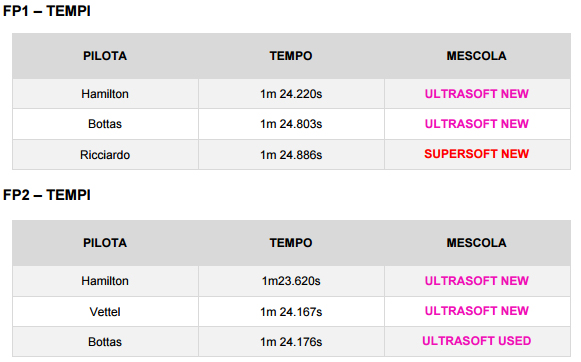The image size is (581, 362).
Task: Select the PILOTA header in FP2 table
Action: [105, 243]
